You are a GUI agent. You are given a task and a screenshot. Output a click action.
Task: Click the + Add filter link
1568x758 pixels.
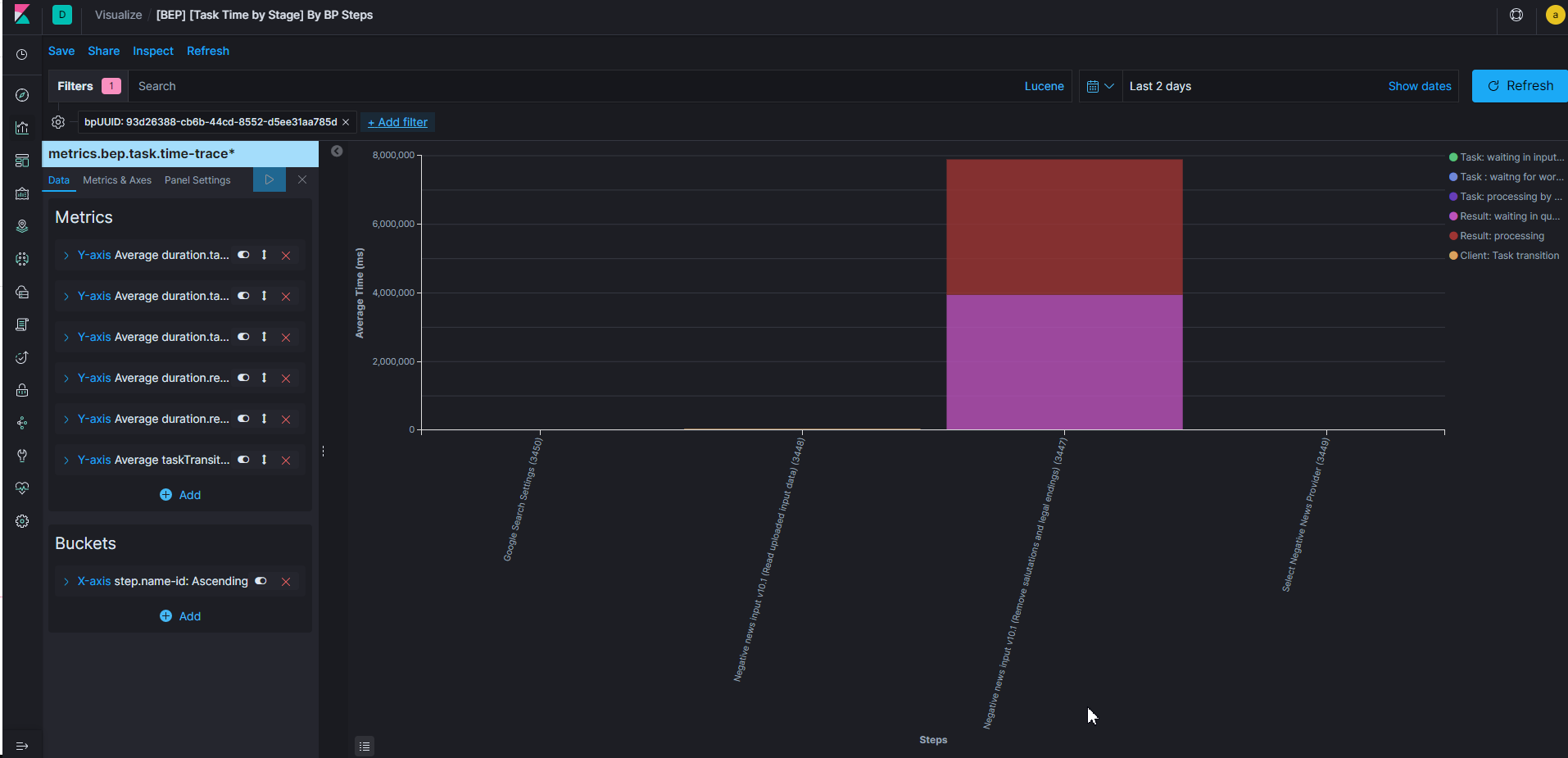[x=397, y=122]
